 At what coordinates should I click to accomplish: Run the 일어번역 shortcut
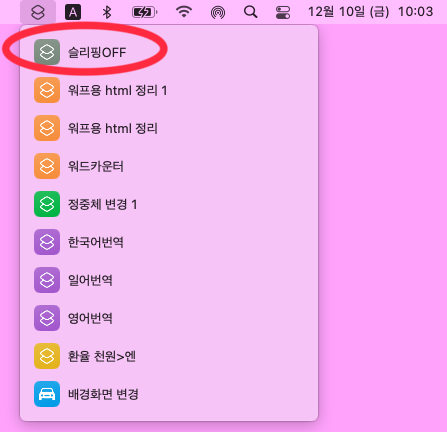coord(169,280)
